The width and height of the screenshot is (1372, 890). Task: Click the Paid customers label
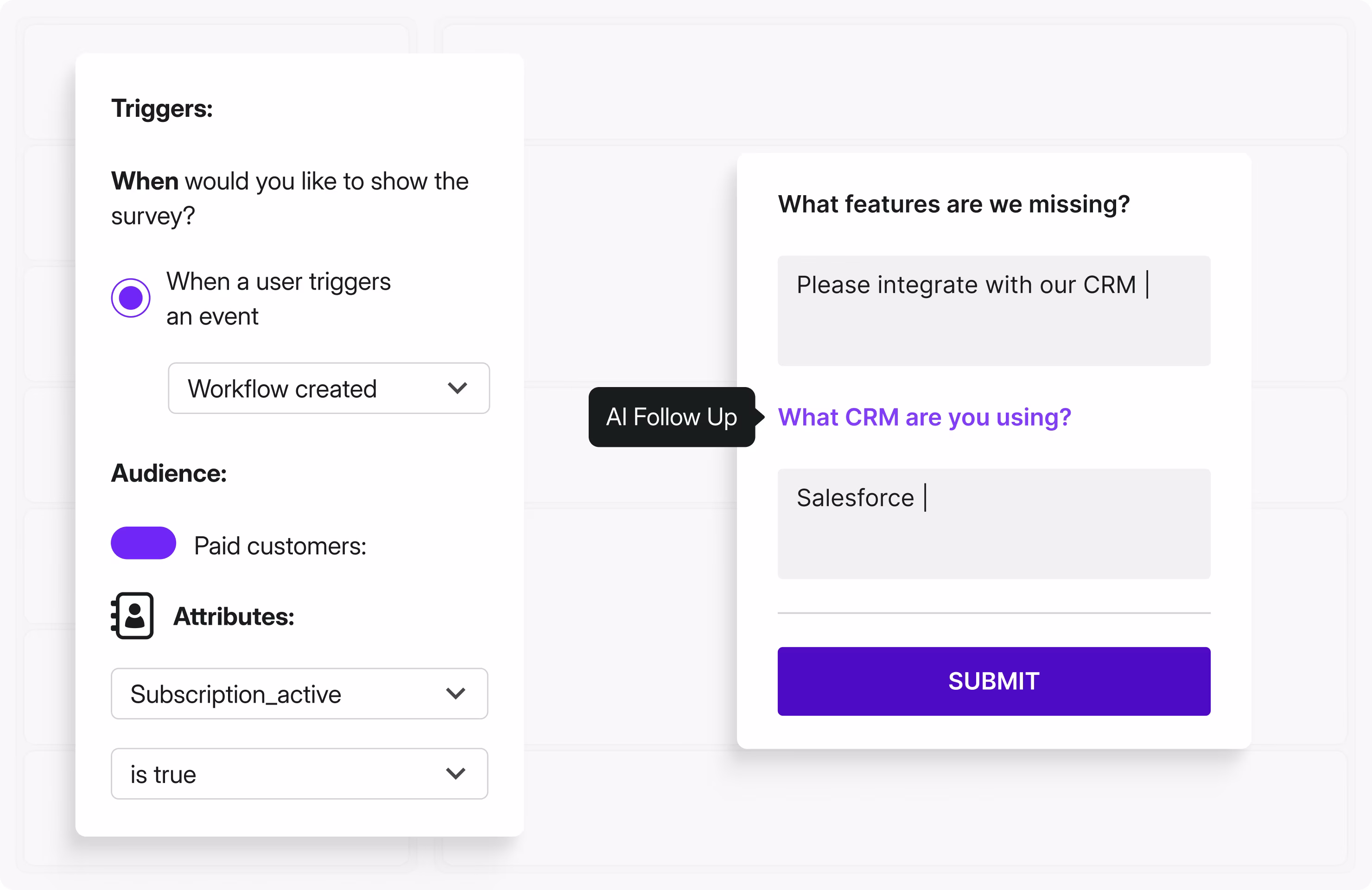pyautogui.click(x=280, y=546)
